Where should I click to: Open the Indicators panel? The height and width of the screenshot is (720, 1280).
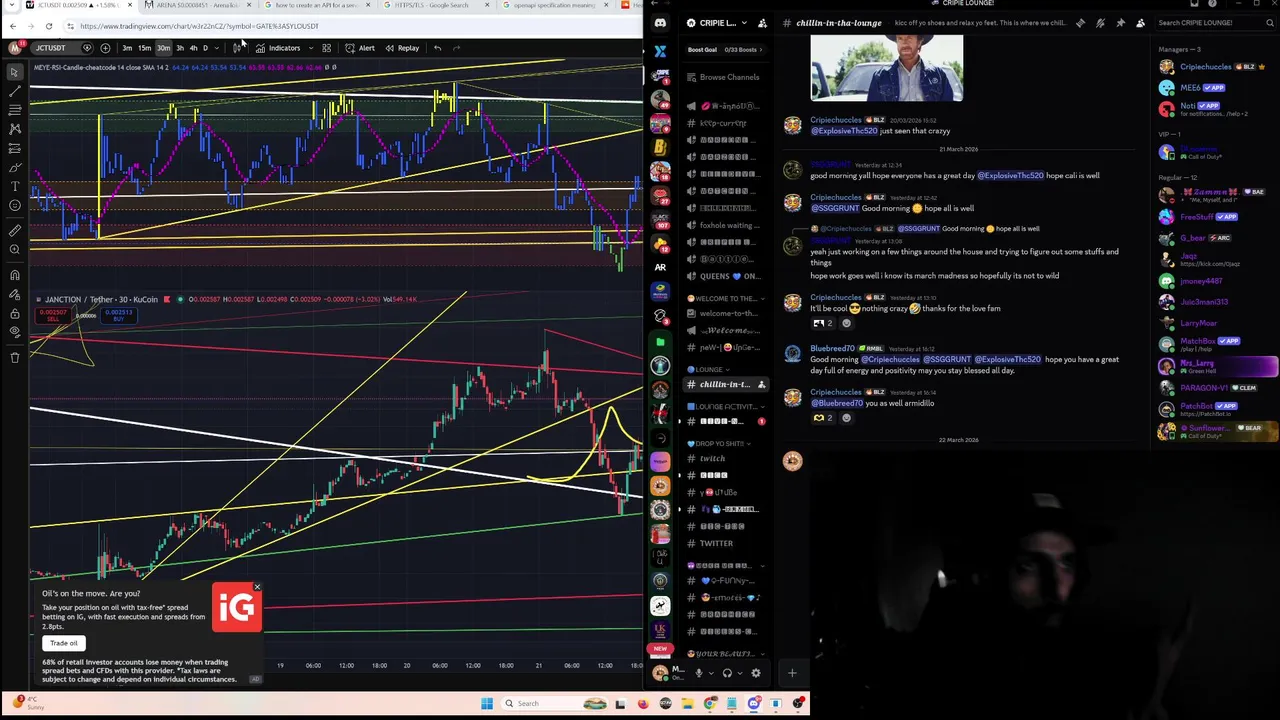tap(278, 48)
